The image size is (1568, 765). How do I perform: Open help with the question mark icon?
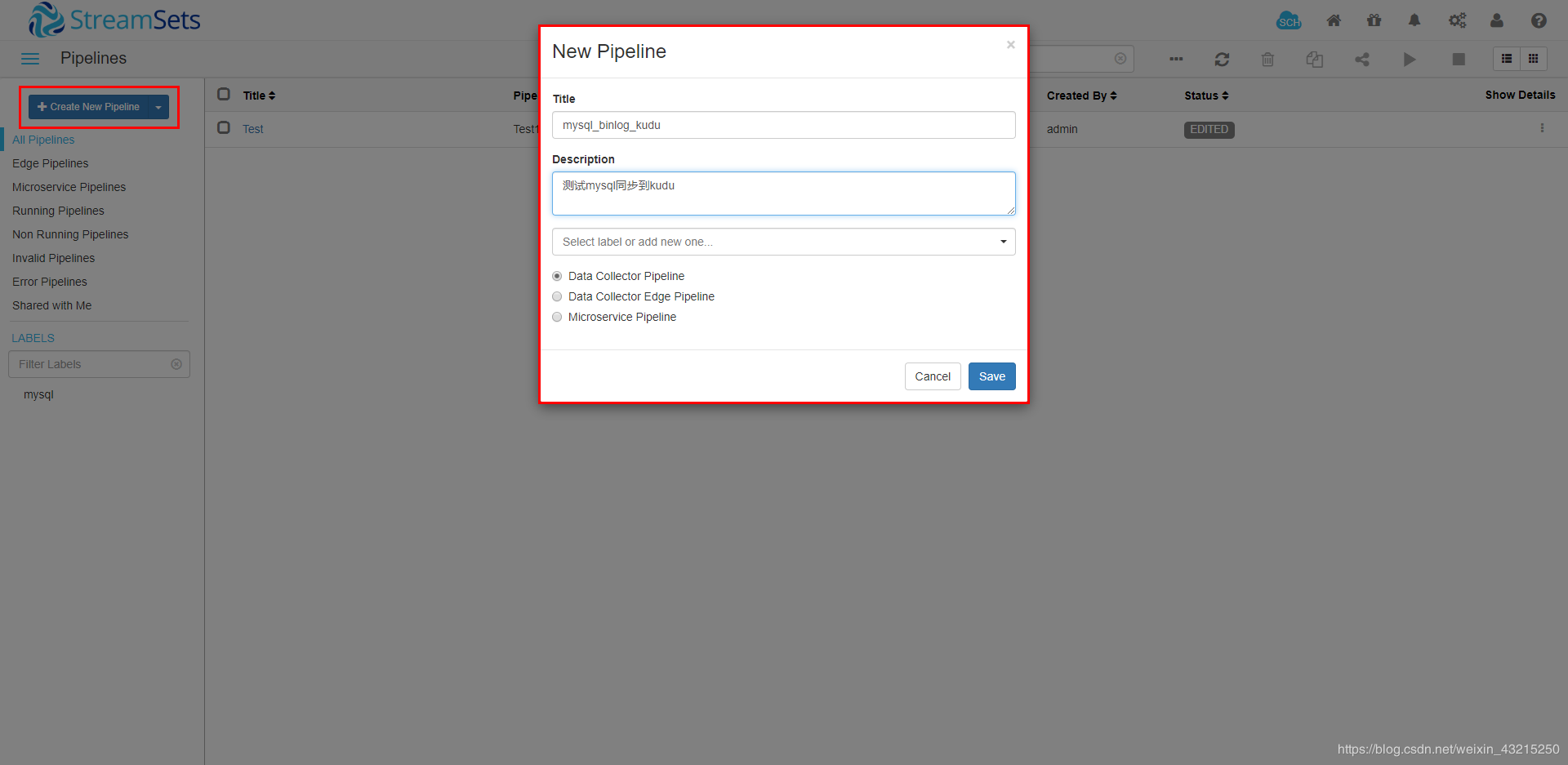point(1539,20)
